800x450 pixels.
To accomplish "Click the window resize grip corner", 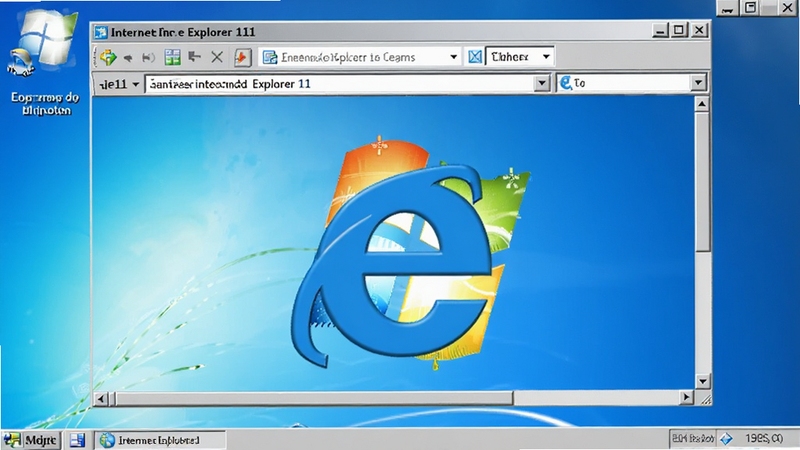I will click(705, 399).
